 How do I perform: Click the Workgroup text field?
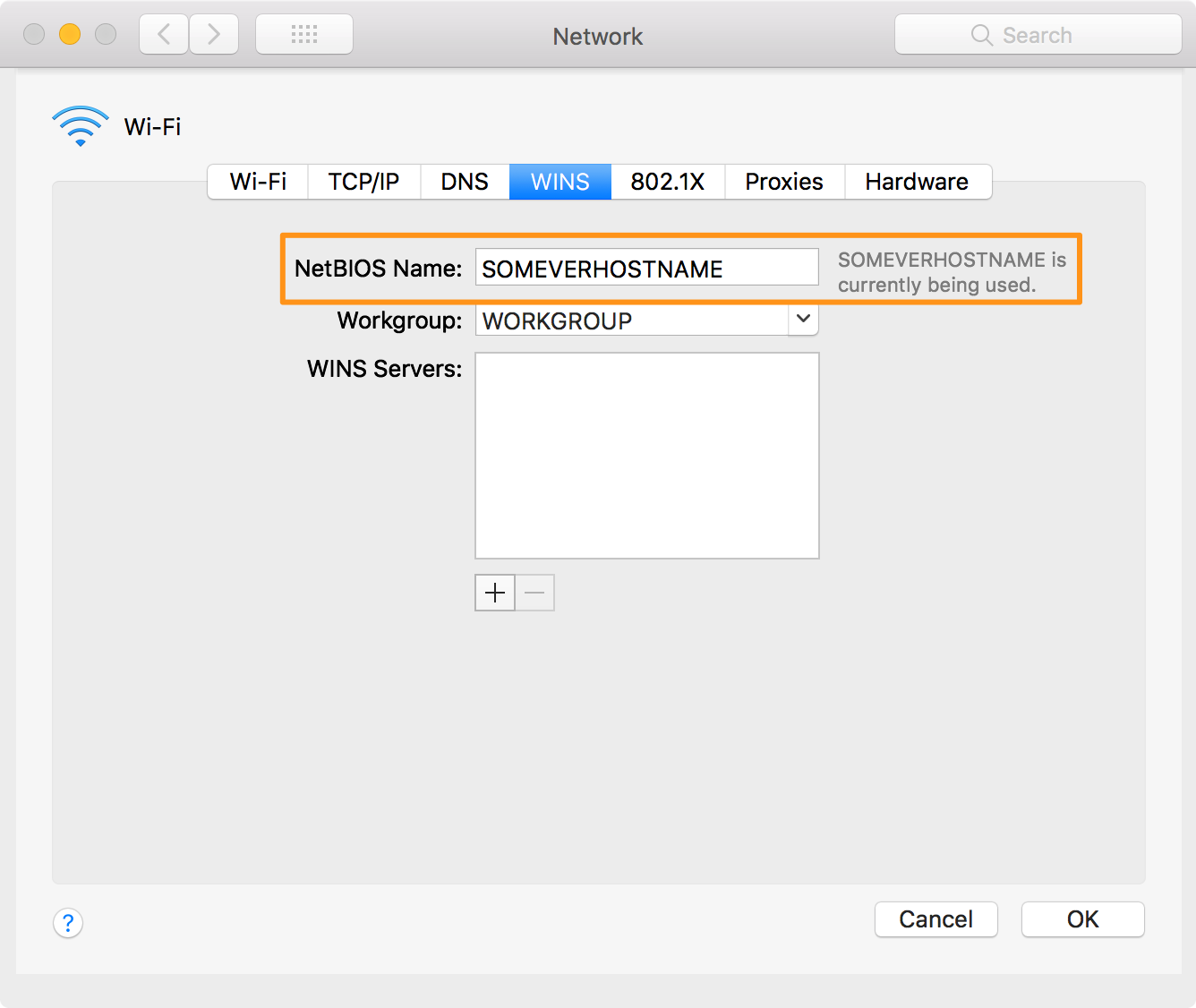pyautogui.click(x=632, y=320)
